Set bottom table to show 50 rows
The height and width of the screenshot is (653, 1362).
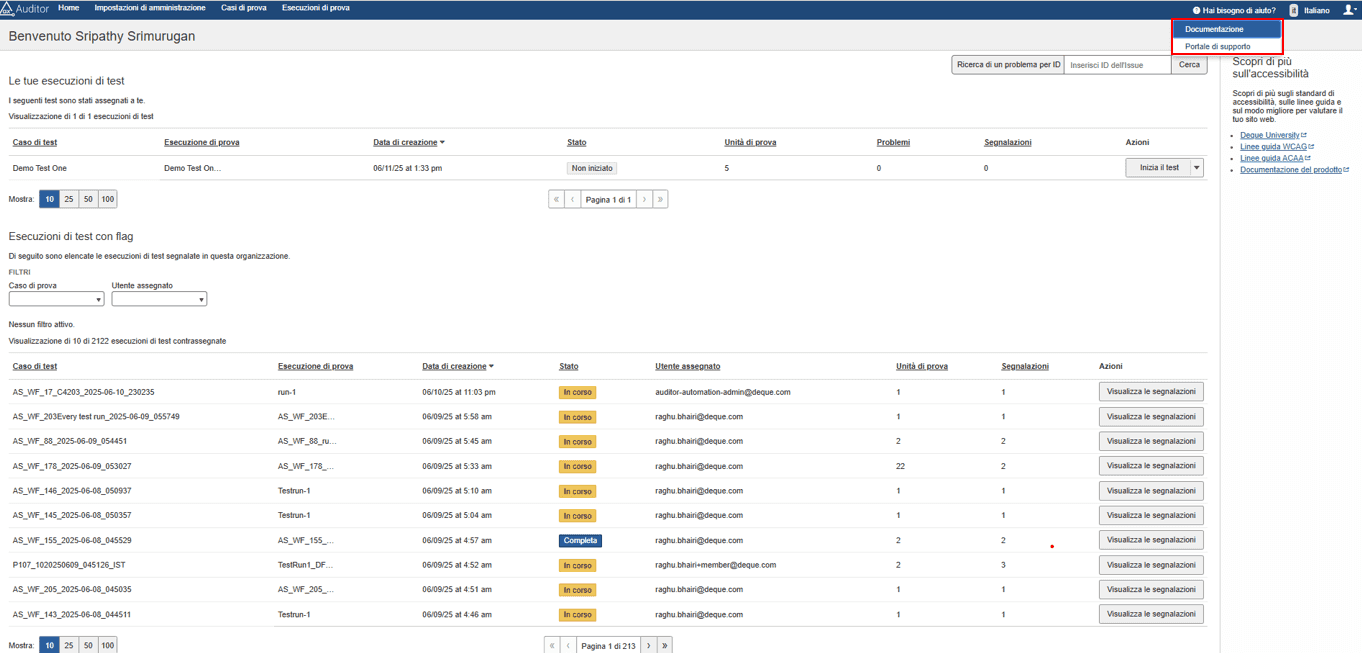pos(88,646)
